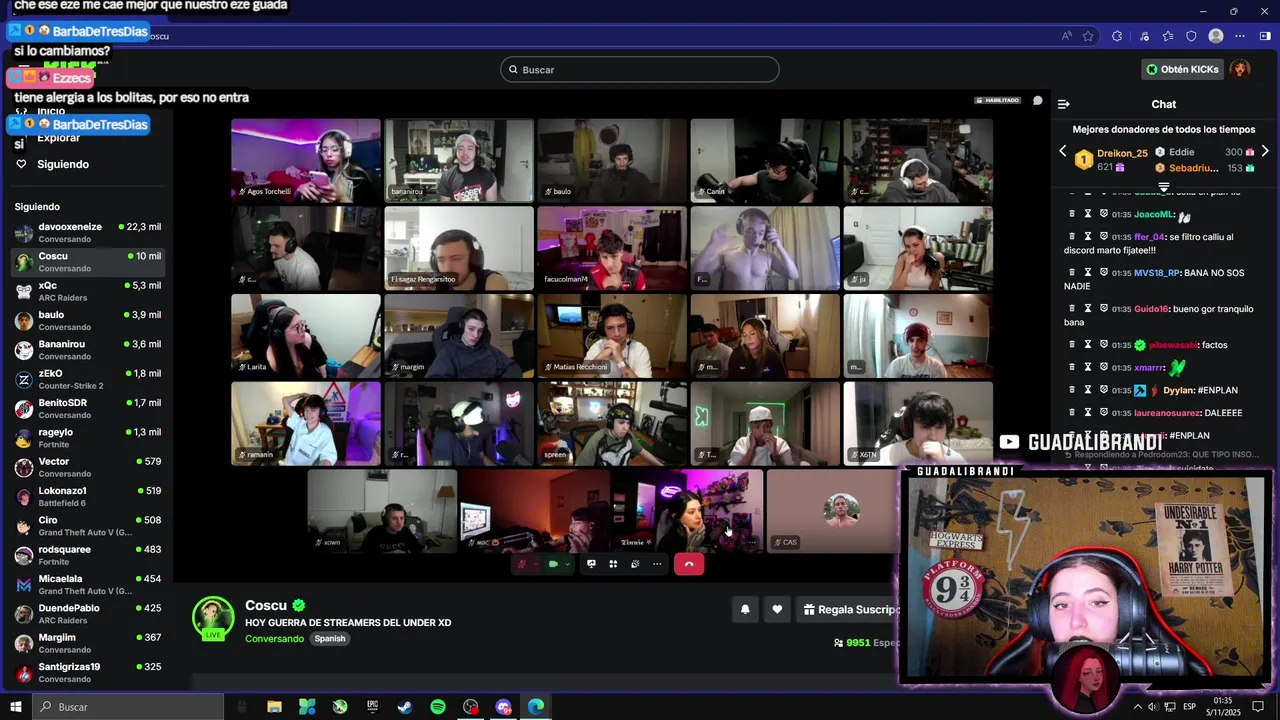1280x720 pixels.
Task: Open browser favorites list icon
Action: click(1168, 36)
